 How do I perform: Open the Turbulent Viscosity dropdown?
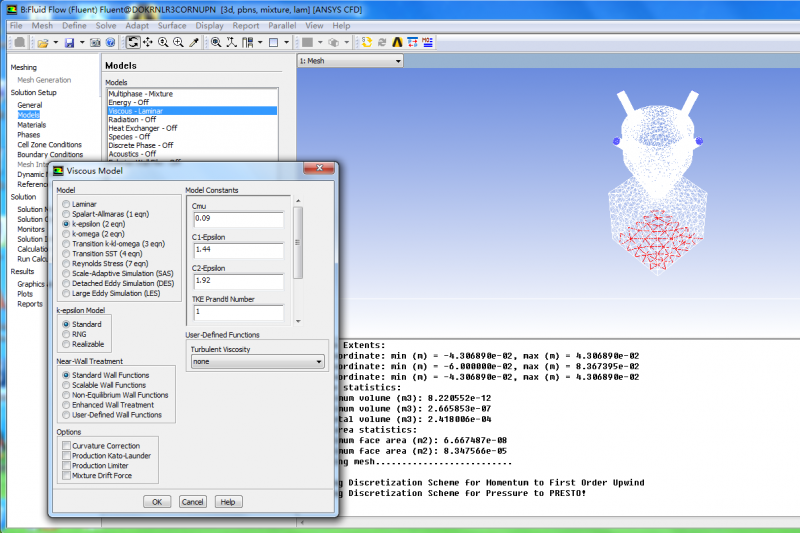pos(257,362)
